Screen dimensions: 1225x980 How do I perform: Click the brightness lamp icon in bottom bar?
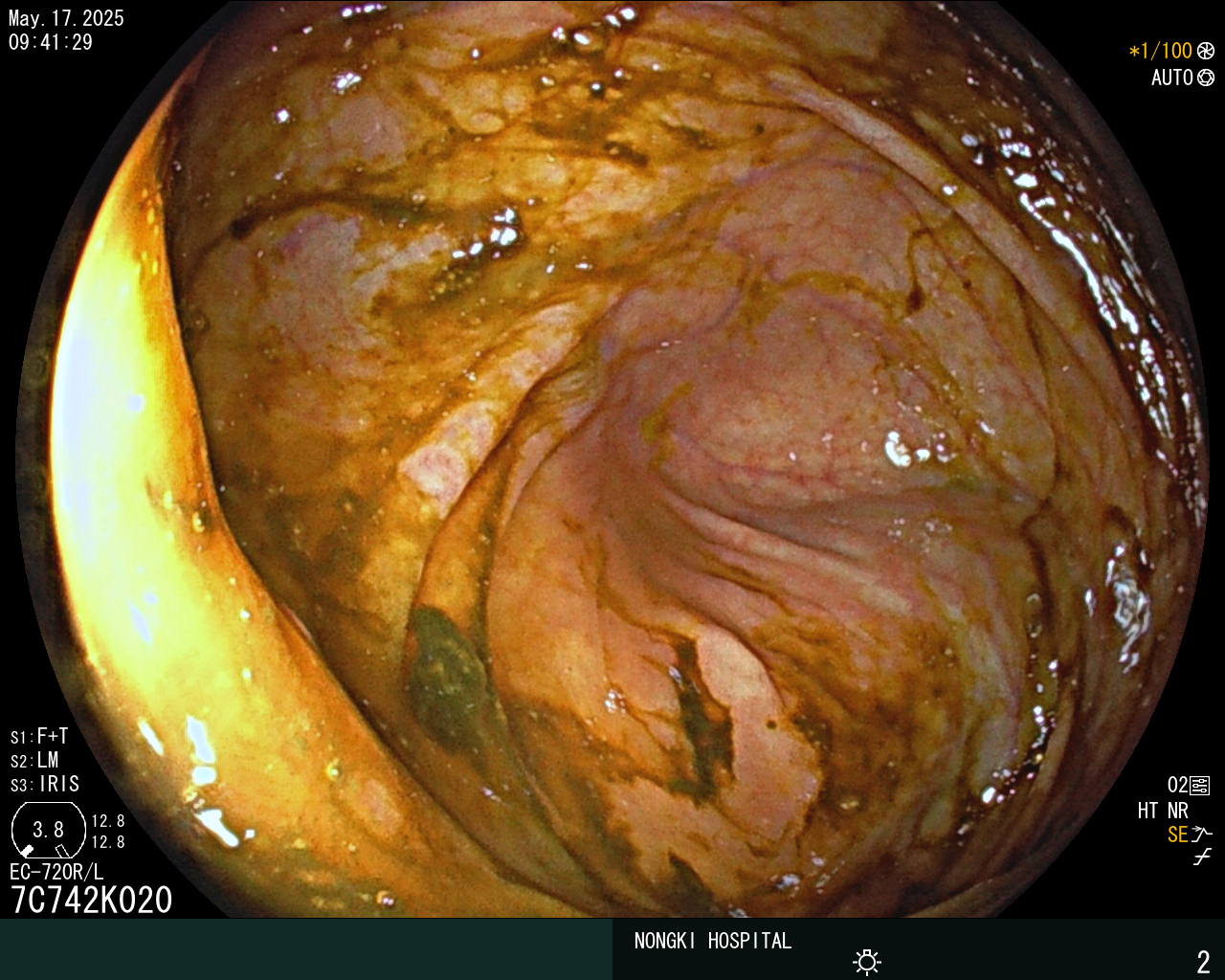click(x=867, y=962)
